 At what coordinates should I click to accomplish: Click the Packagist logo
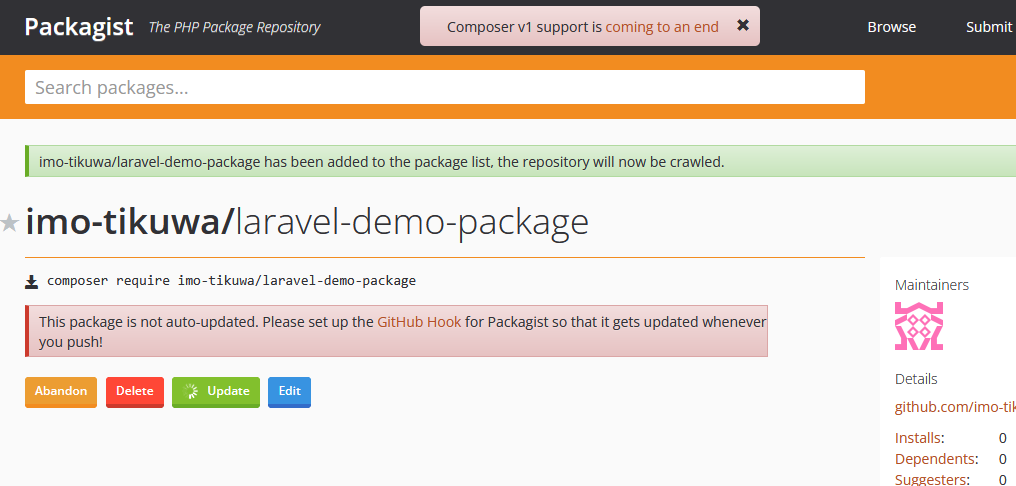point(78,27)
